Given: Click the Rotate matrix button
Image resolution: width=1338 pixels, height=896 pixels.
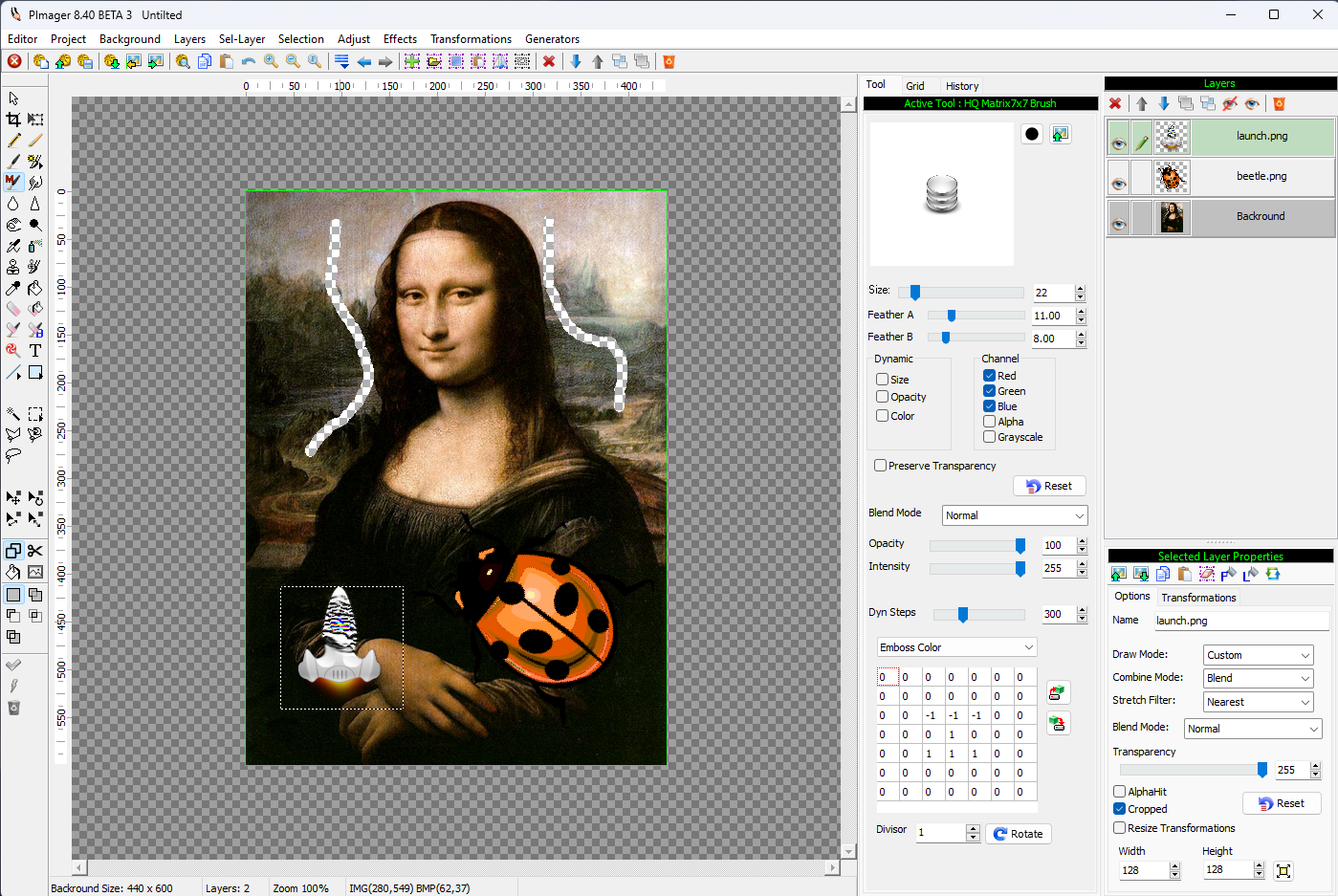Looking at the screenshot, I should click(x=1019, y=834).
